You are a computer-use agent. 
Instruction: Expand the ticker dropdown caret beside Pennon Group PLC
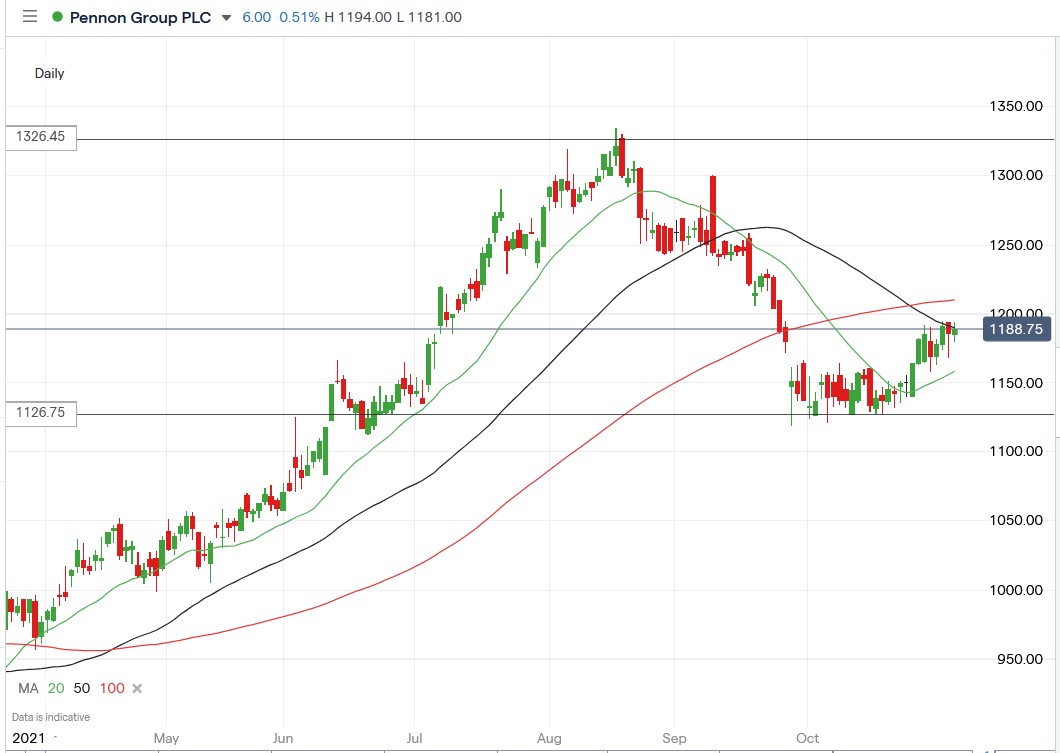coord(228,17)
